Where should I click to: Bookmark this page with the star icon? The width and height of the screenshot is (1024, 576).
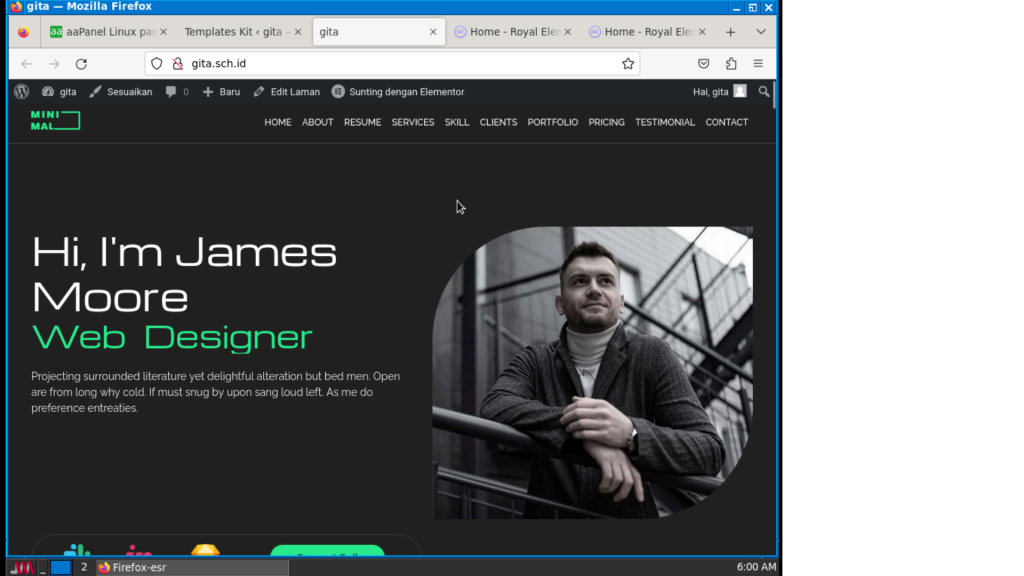628,64
